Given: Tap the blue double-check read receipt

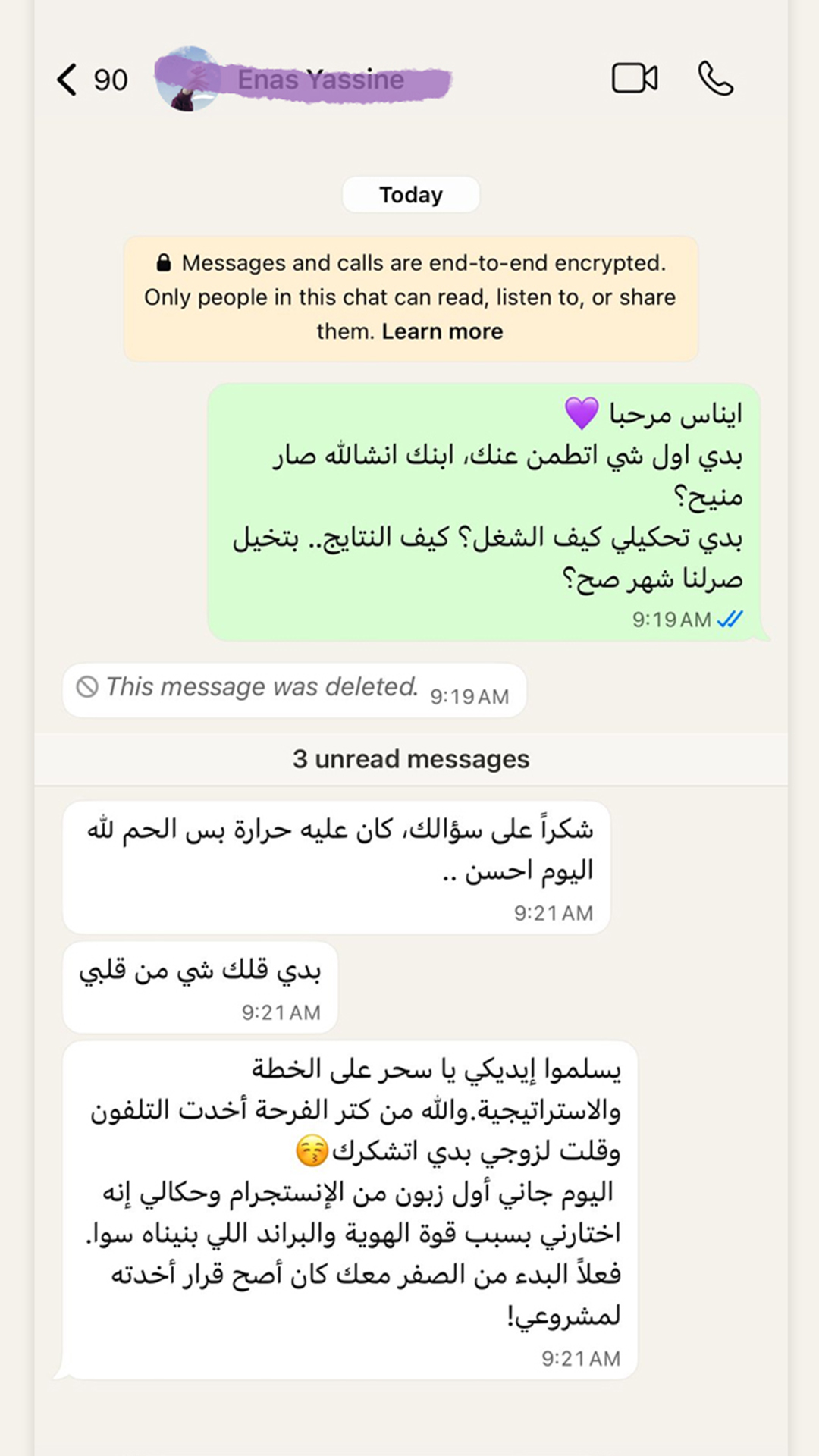Looking at the screenshot, I should click(730, 620).
